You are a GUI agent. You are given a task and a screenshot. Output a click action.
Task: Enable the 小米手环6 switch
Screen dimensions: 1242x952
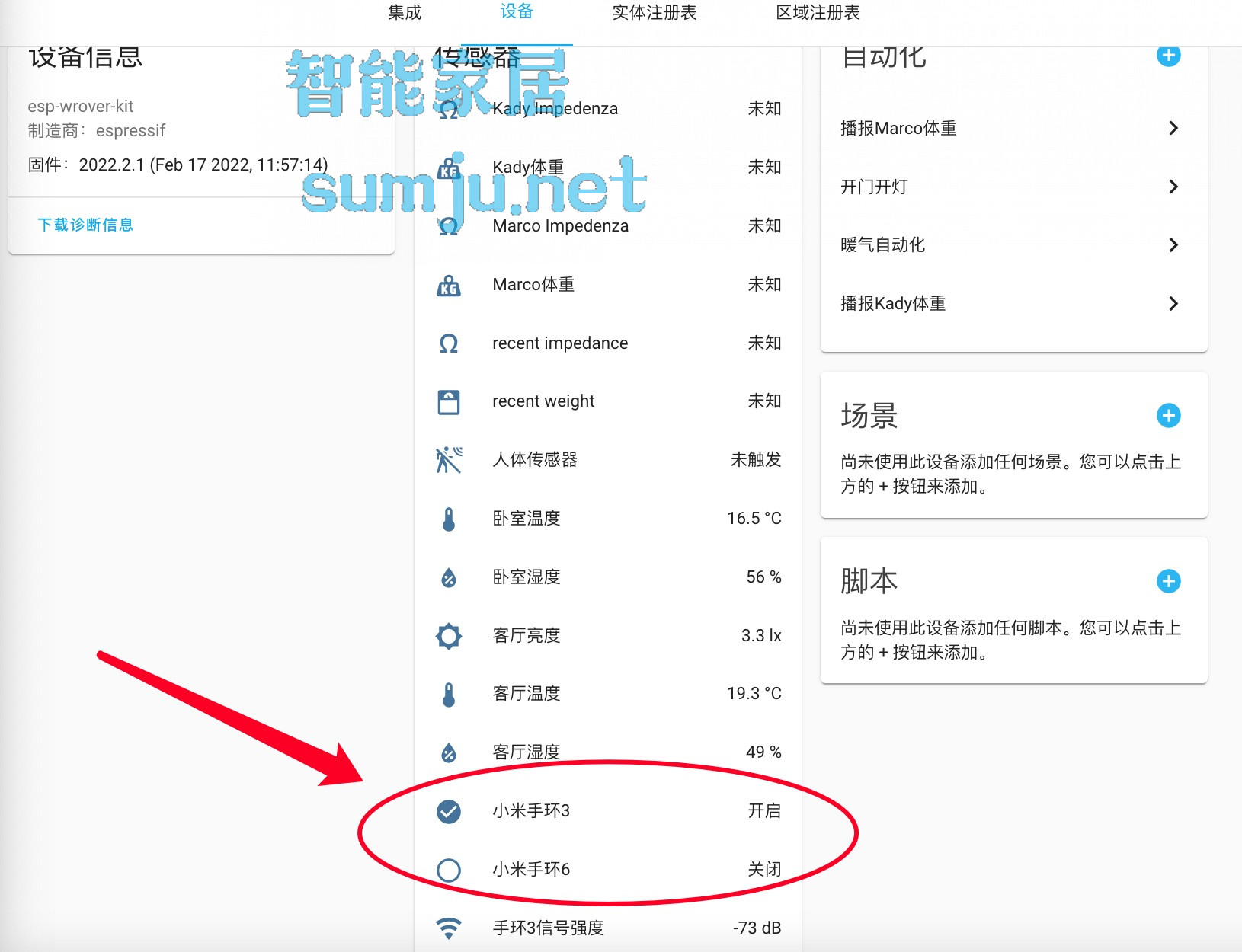point(450,870)
